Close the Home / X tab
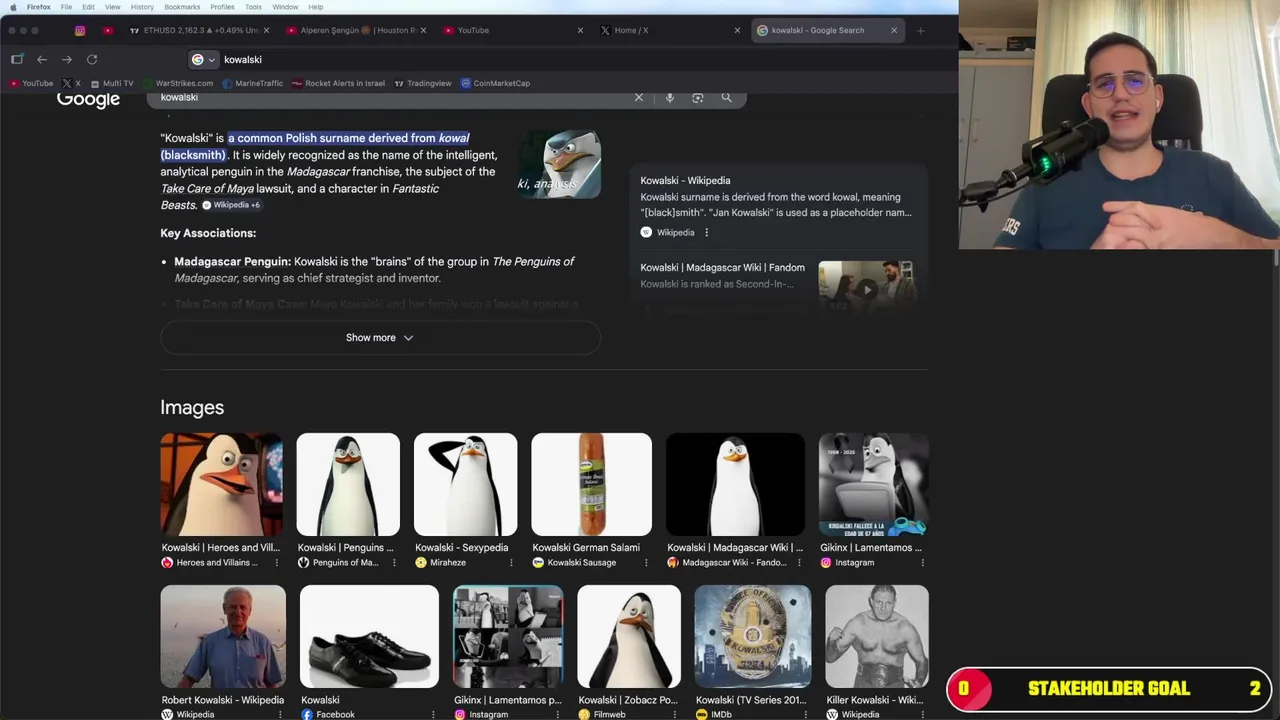 click(x=737, y=30)
